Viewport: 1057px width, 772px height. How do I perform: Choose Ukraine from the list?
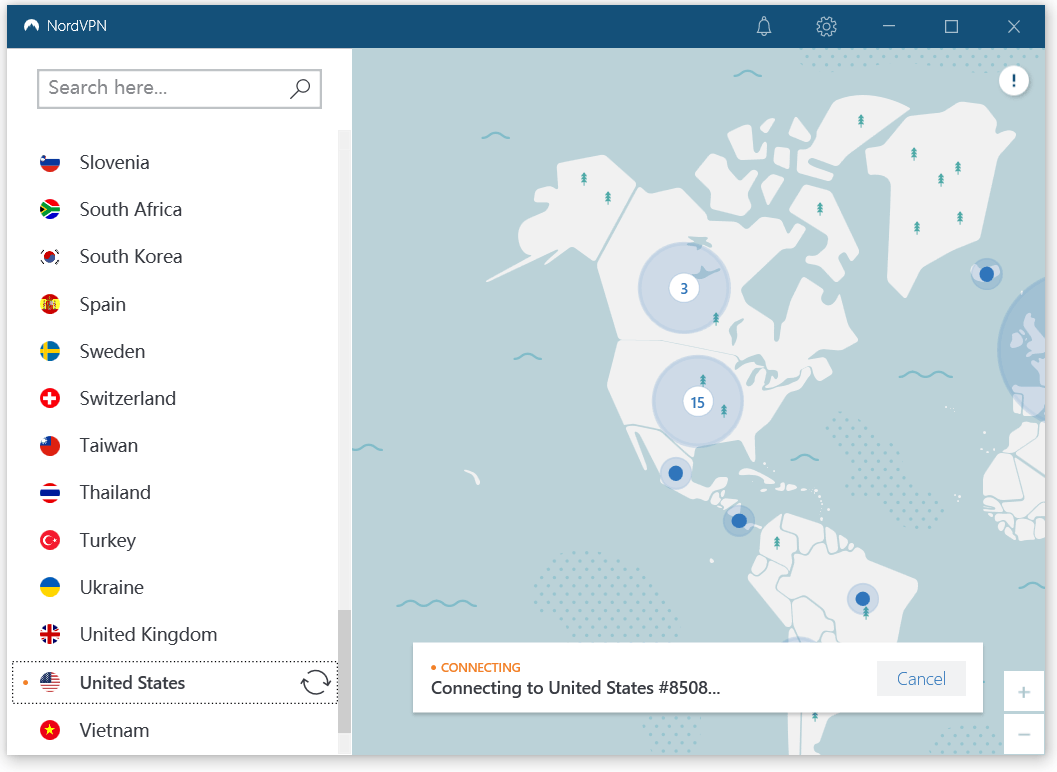(x=175, y=587)
